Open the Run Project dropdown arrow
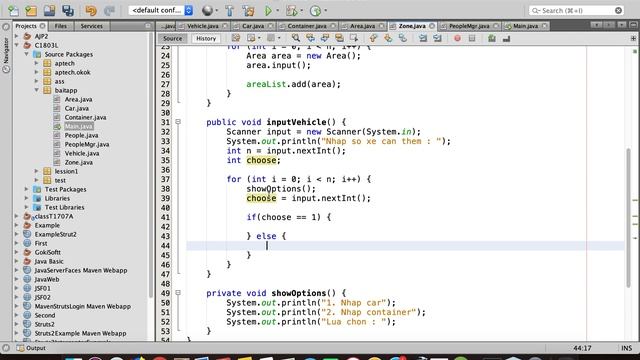Screen dimensions: 640x360 click(x=278, y=11)
